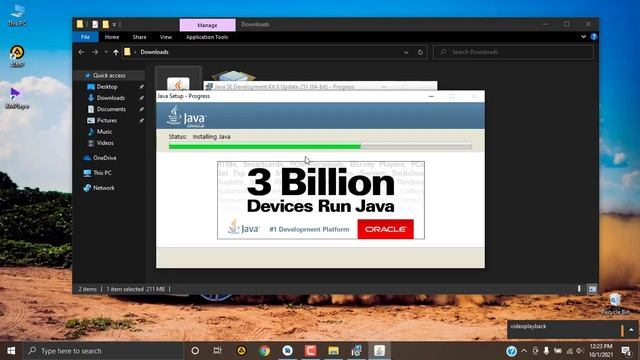Select This PC in the navigation pane
Viewport: 640px width, 360px height.
pos(102,173)
